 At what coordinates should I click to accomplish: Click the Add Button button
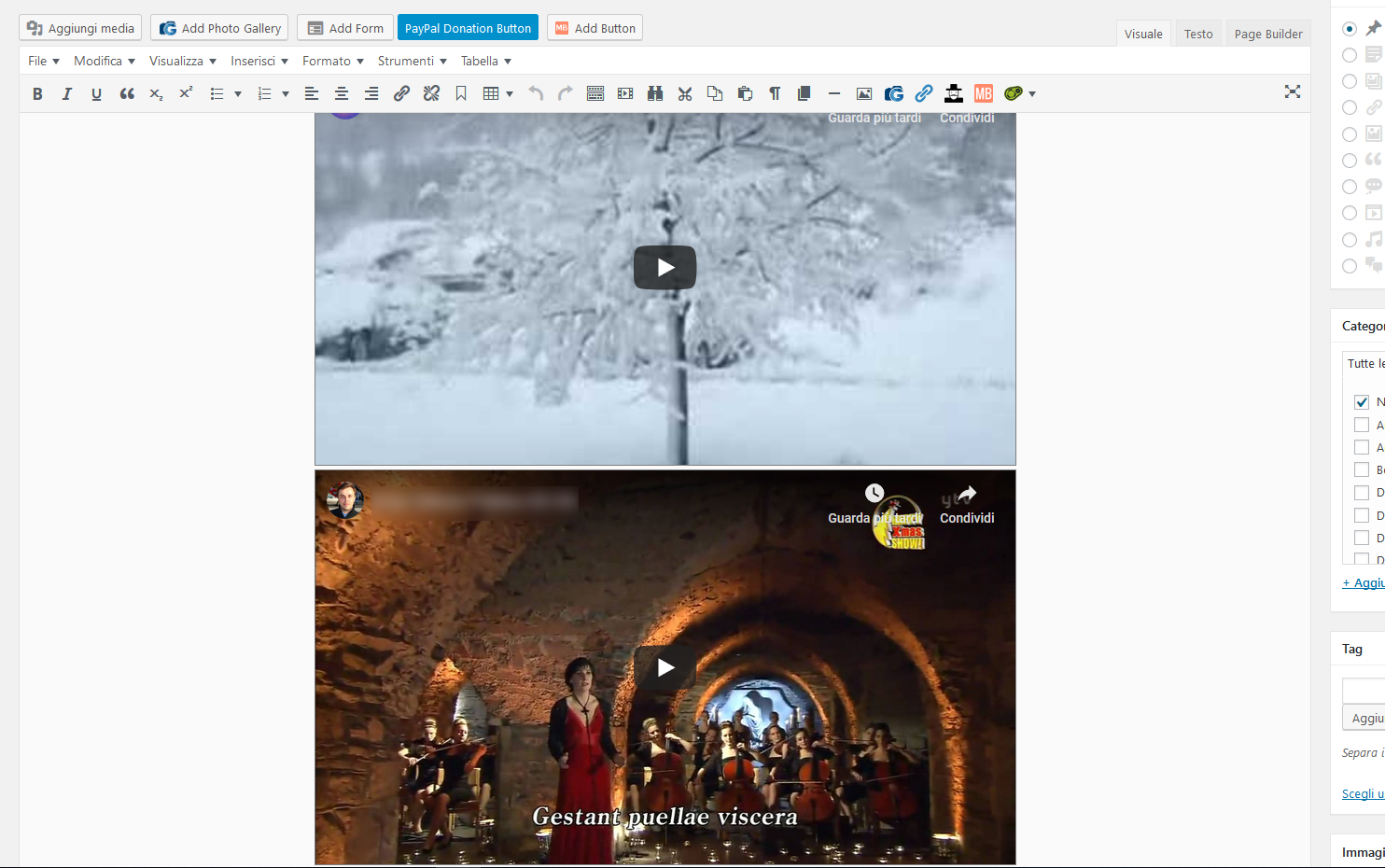(595, 28)
